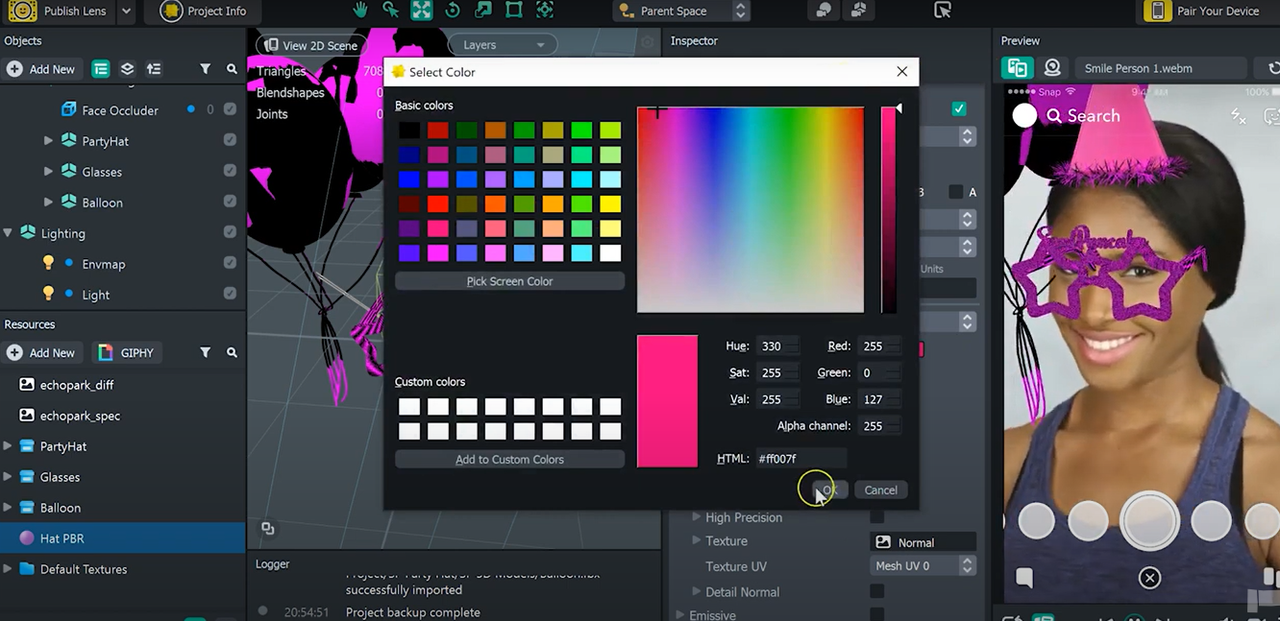This screenshot has height=621, width=1280.
Task: Click the layers stack icon in Objects panel
Action: tap(127, 69)
